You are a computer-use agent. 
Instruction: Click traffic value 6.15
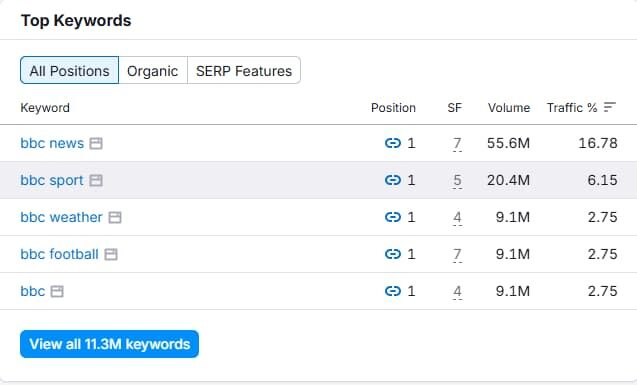(602, 180)
